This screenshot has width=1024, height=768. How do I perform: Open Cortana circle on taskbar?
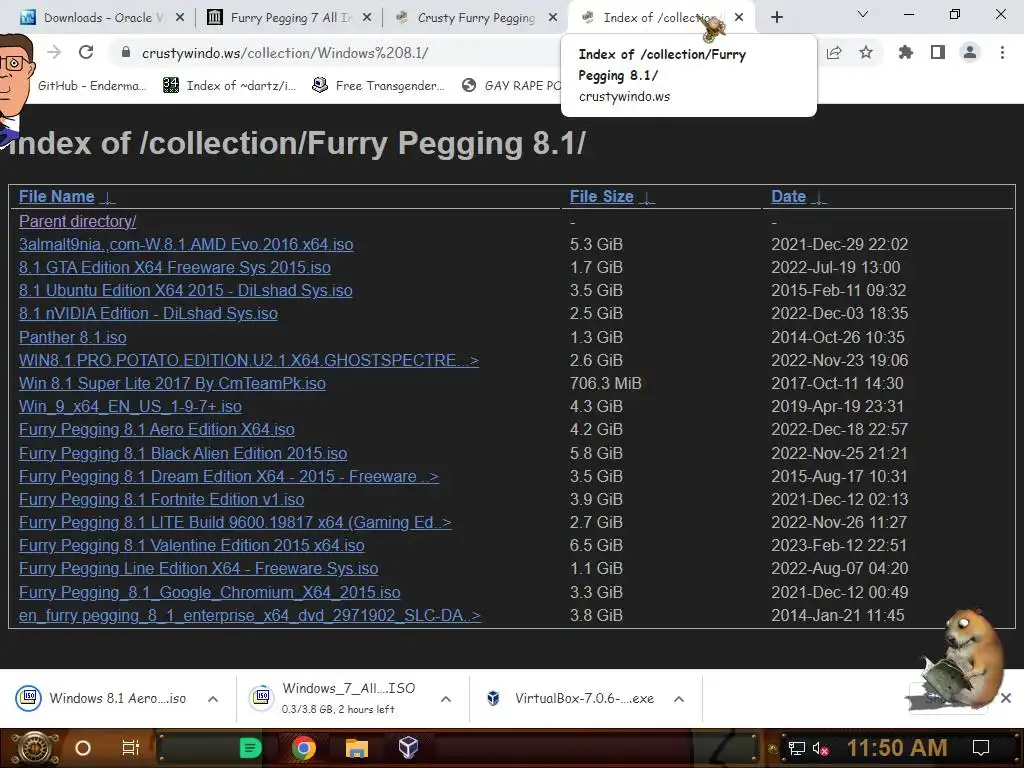pos(83,748)
